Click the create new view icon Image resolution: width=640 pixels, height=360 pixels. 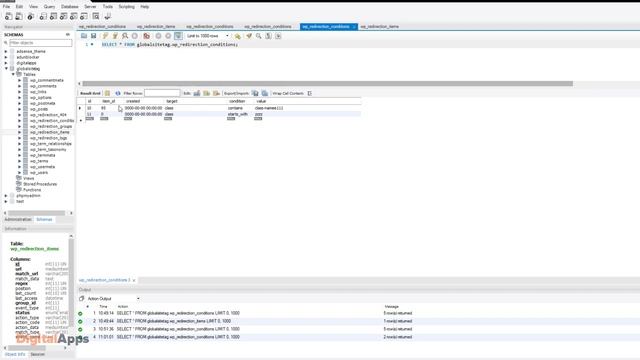[x=63, y=16]
